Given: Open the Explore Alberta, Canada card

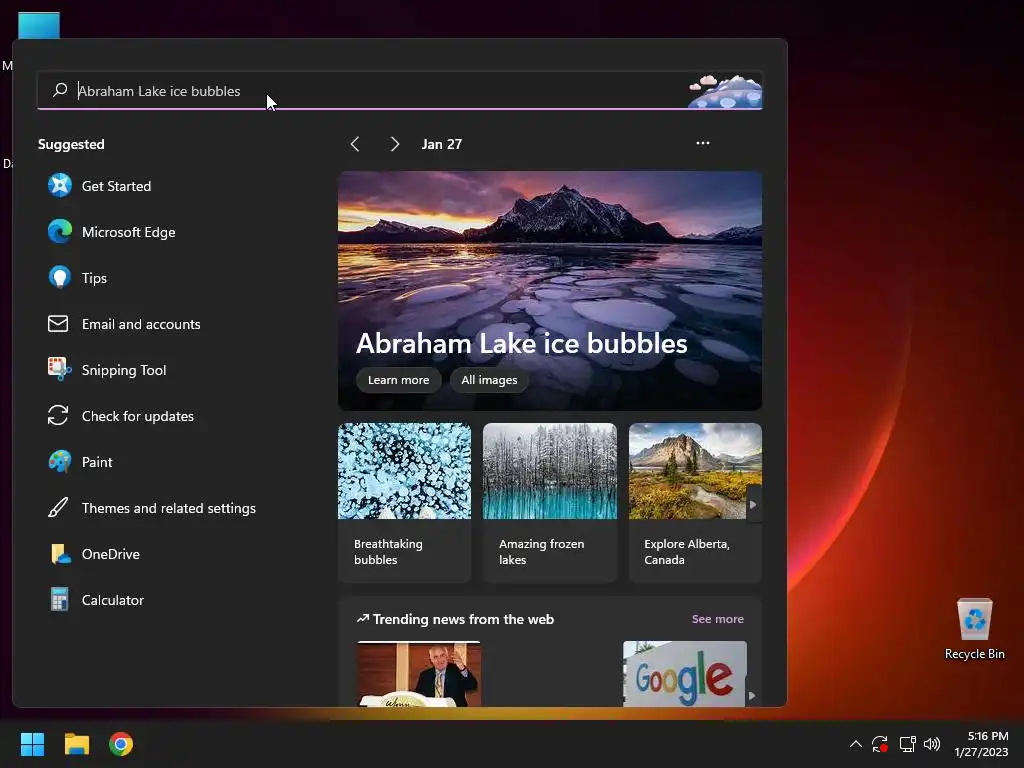Looking at the screenshot, I should click(x=695, y=502).
